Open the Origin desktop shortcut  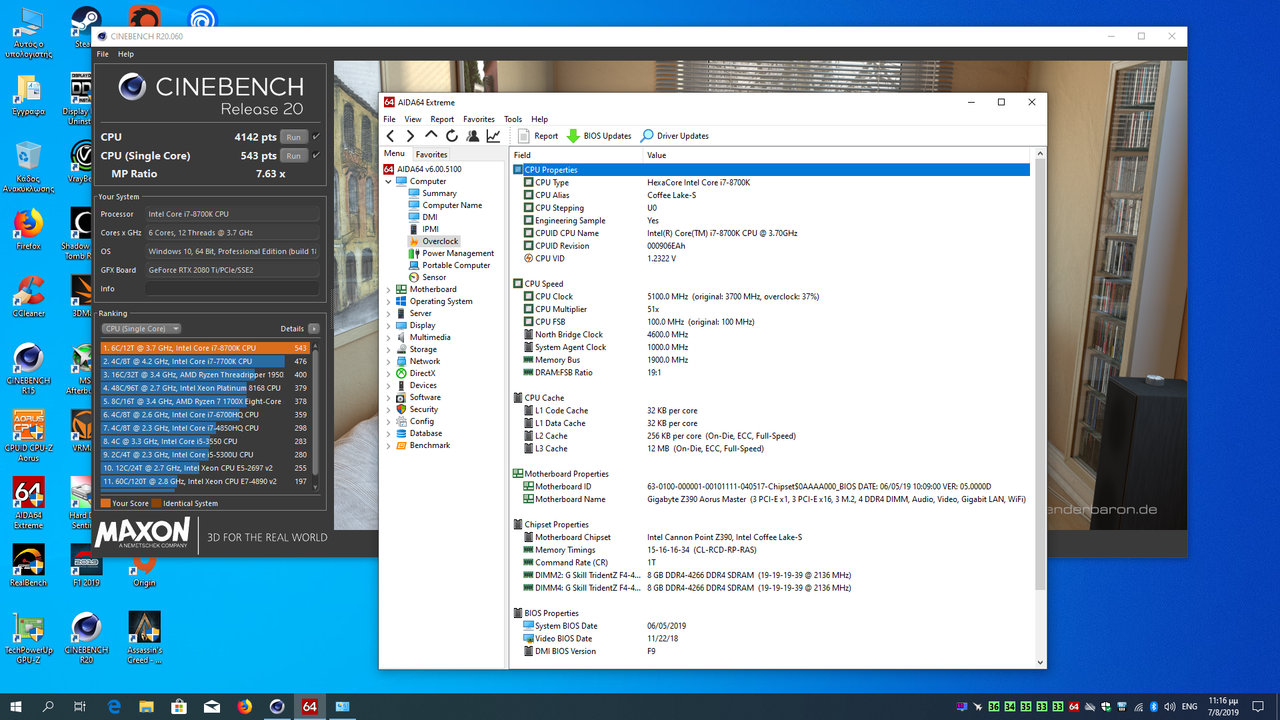(x=144, y=571)
